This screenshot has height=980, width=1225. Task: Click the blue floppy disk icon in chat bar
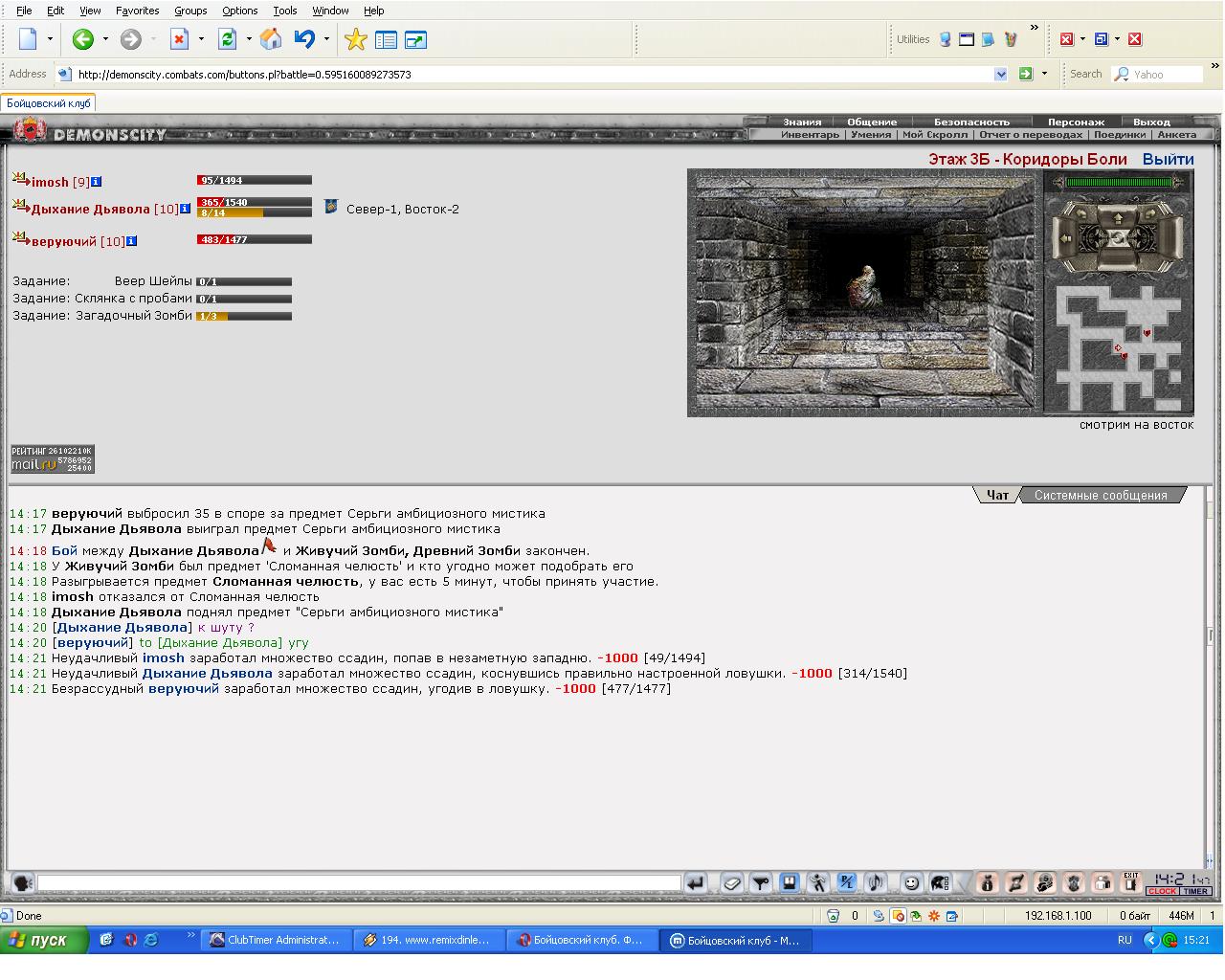(x=789, y=882)
